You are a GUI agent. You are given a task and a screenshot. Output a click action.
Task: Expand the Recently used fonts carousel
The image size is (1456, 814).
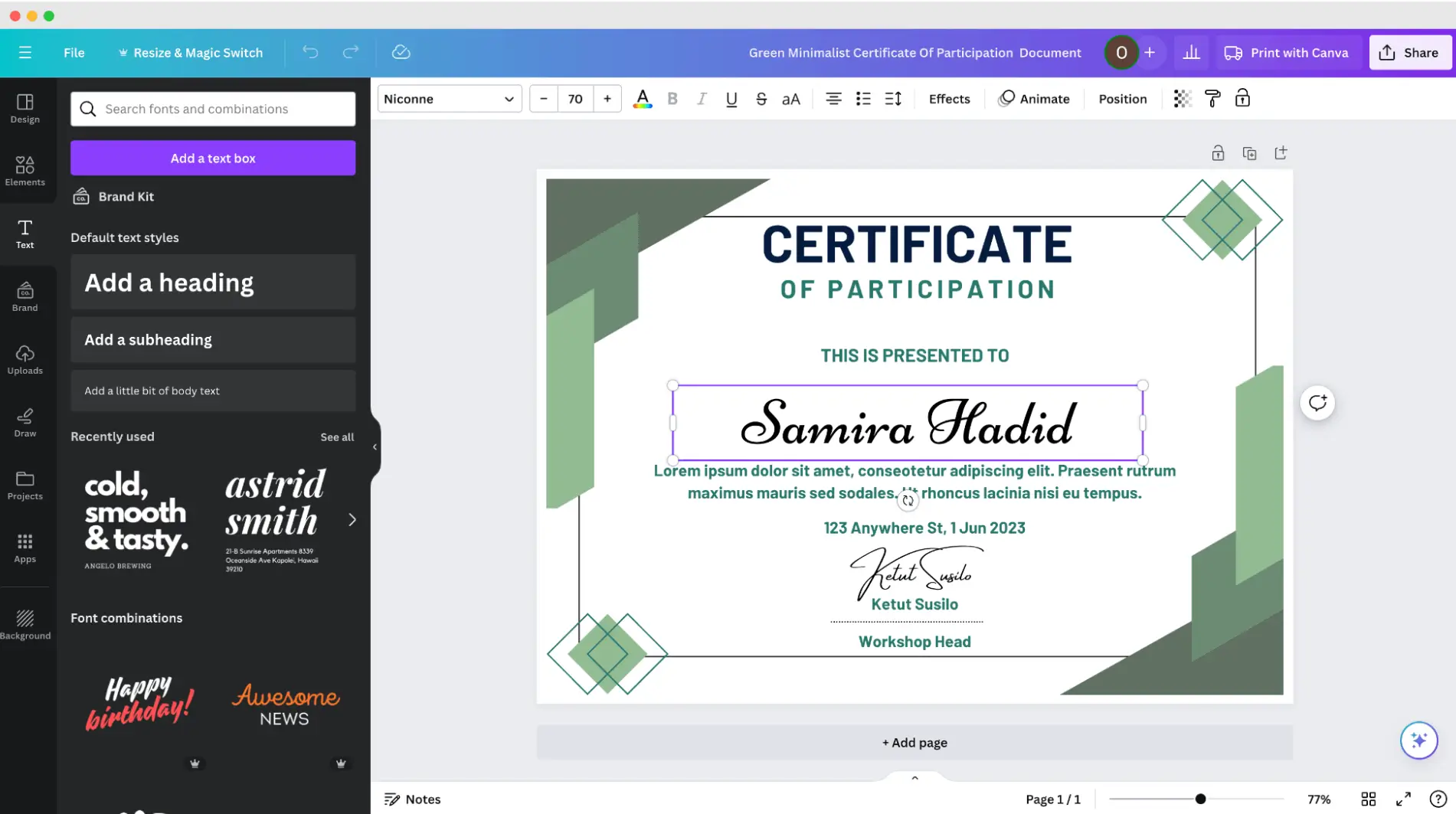click(352, 519)
